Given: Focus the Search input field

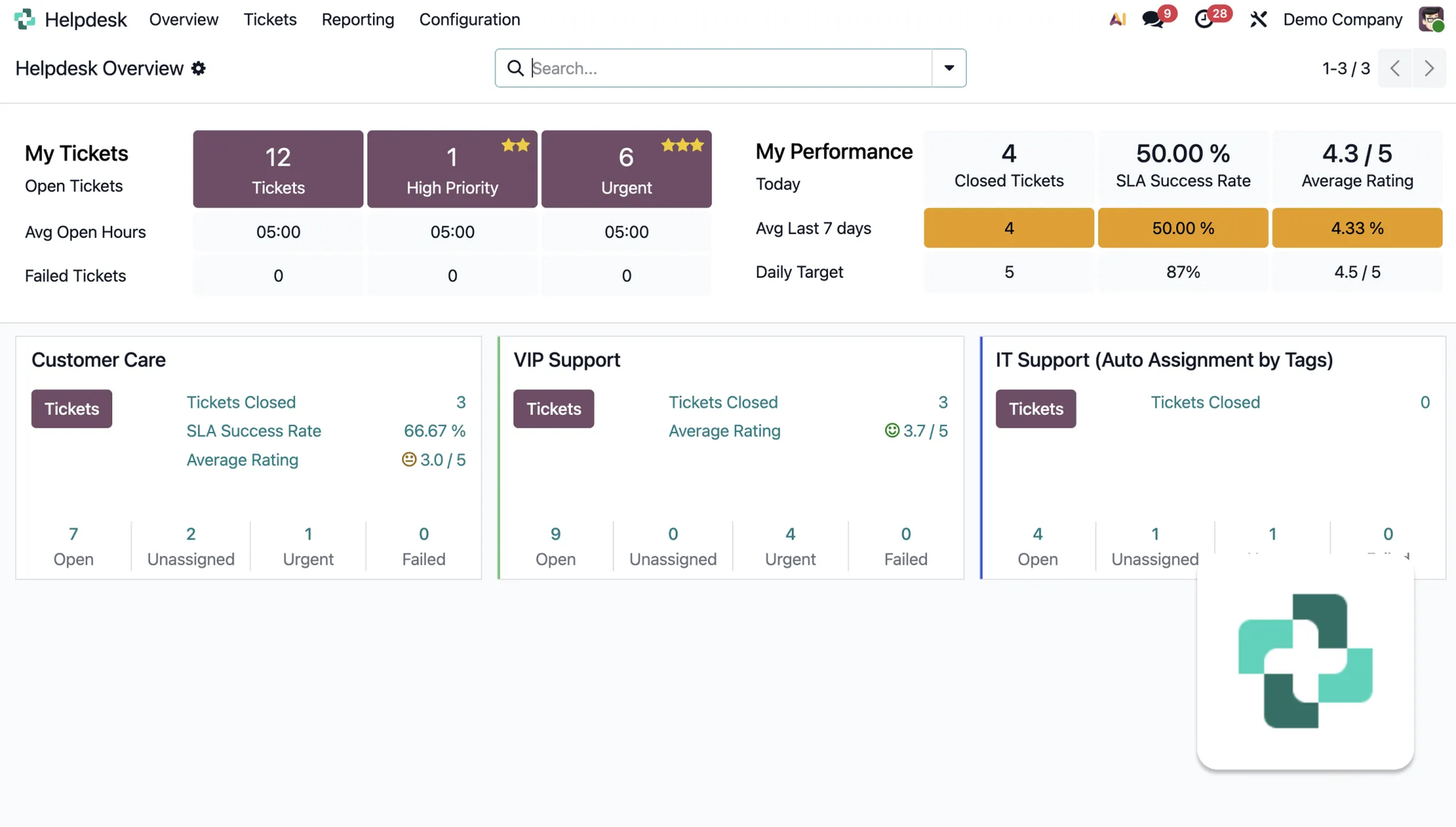Looking at the screenshot, I should (x=730, y=68).
